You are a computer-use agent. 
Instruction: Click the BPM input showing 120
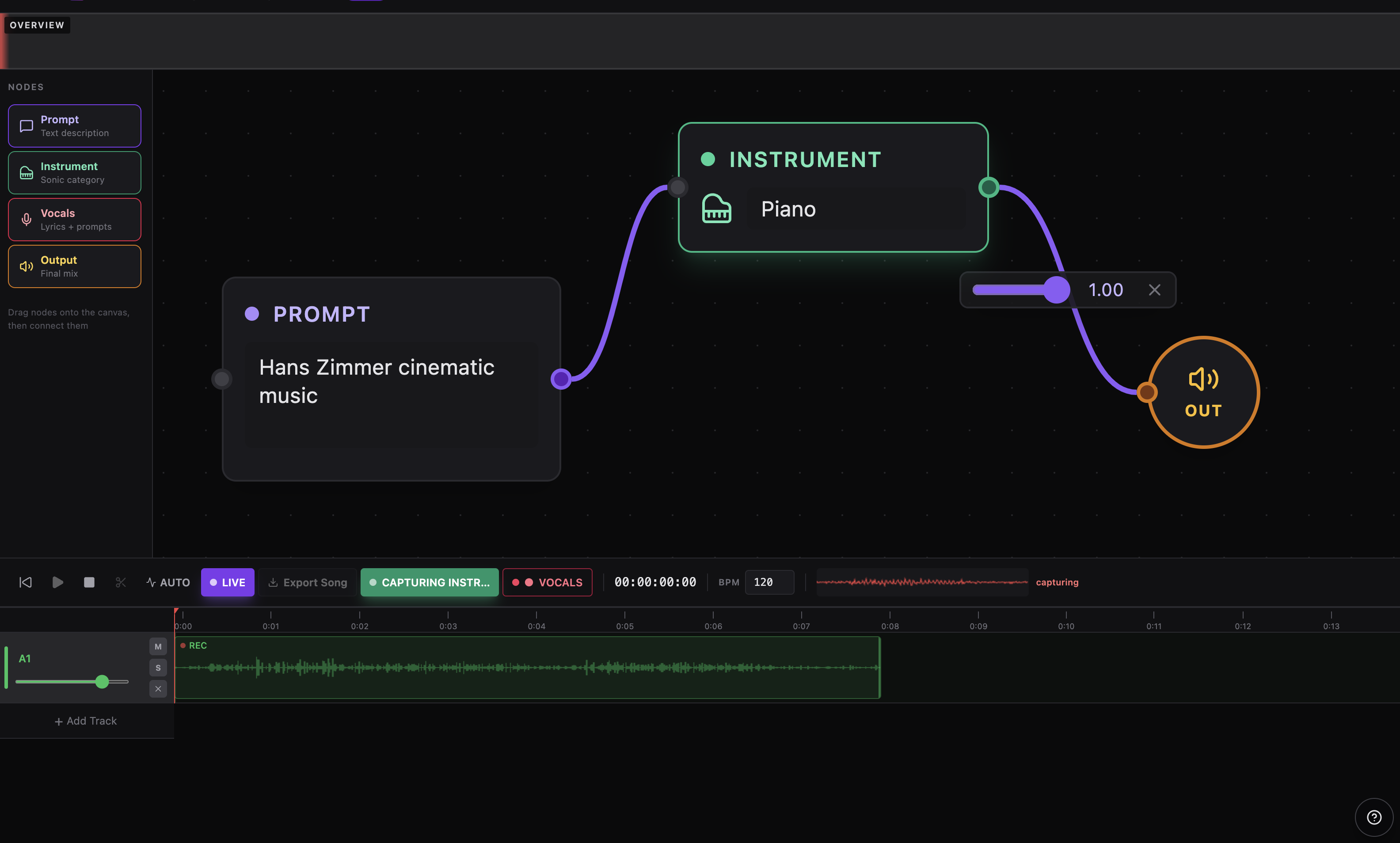point(769,582)
